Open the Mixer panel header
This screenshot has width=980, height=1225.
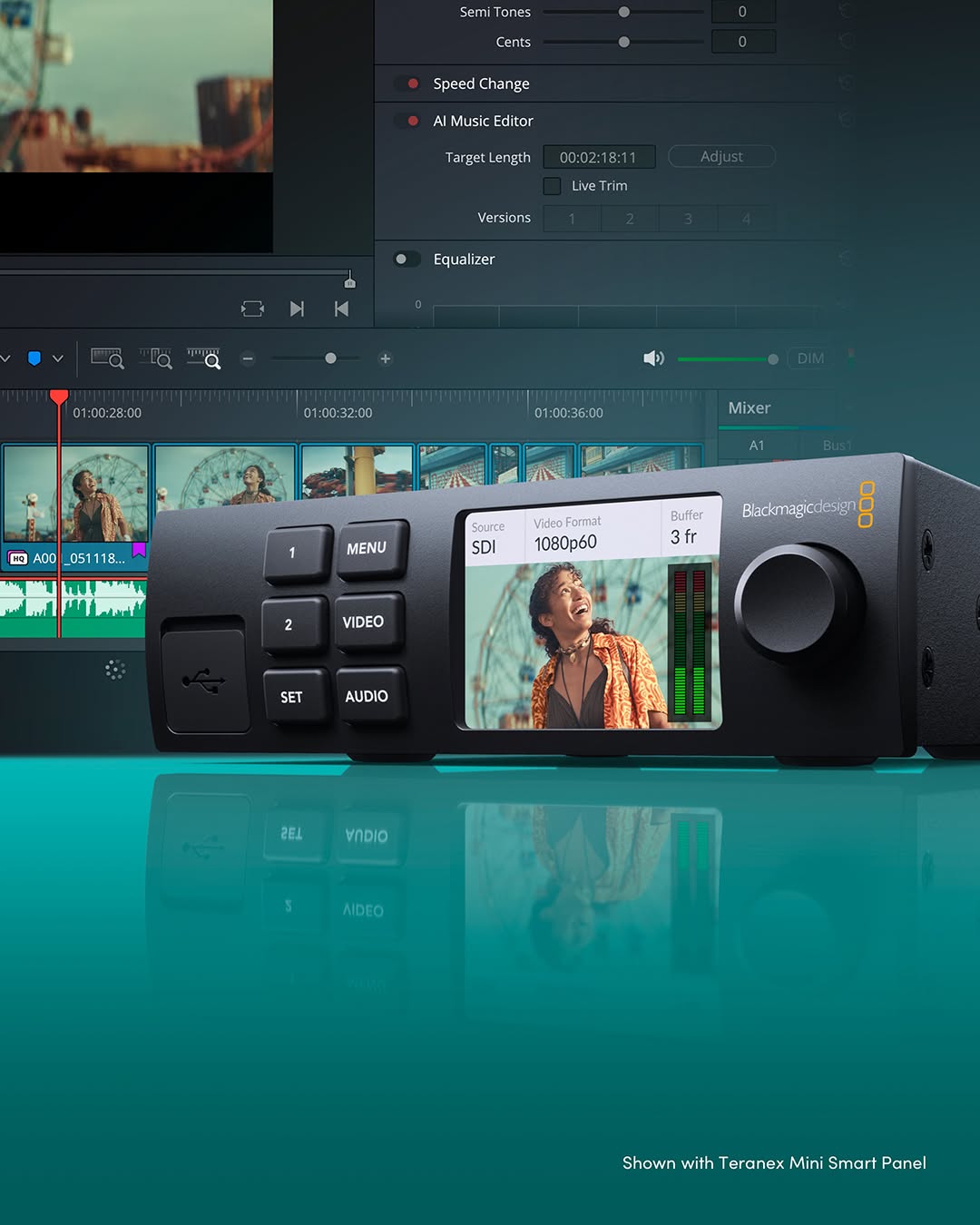(750, 408)
